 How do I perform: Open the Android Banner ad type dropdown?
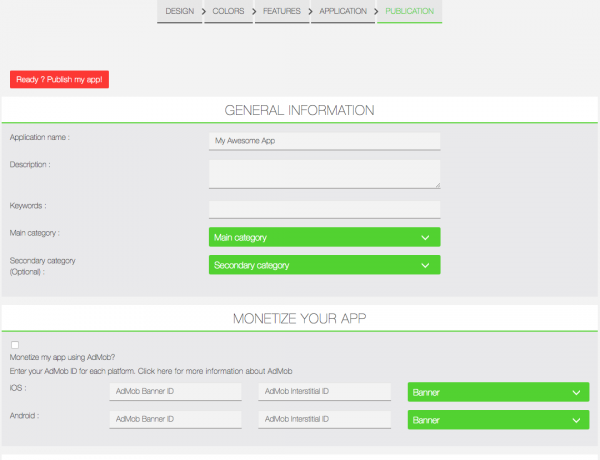click(x=498, y=420)
